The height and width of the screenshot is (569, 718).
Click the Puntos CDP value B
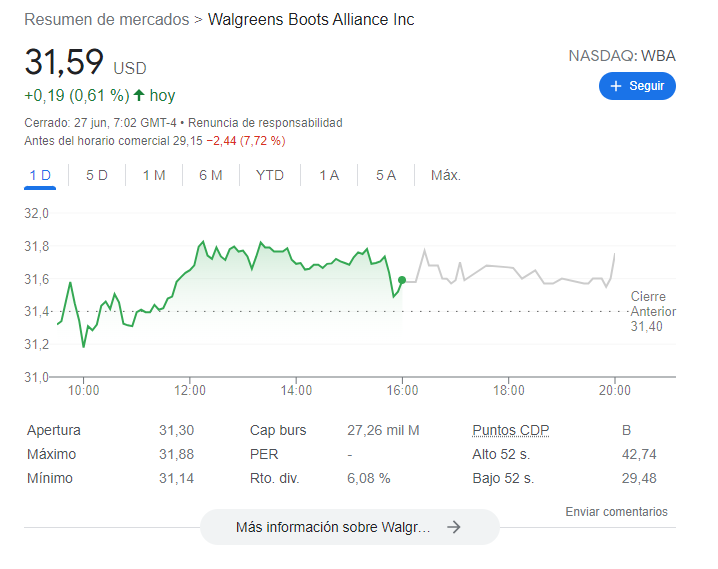tap(626, 430)
